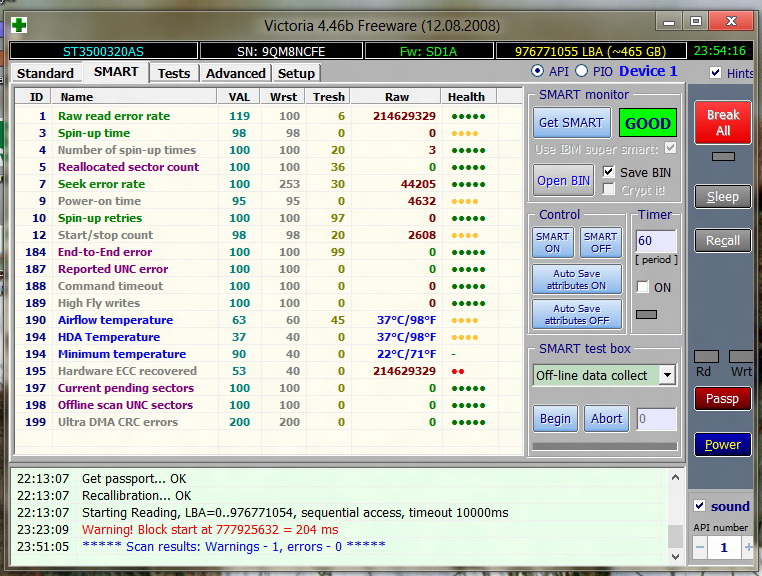Click the Wrst column header

pyautogui.click(x=283, y=97)
